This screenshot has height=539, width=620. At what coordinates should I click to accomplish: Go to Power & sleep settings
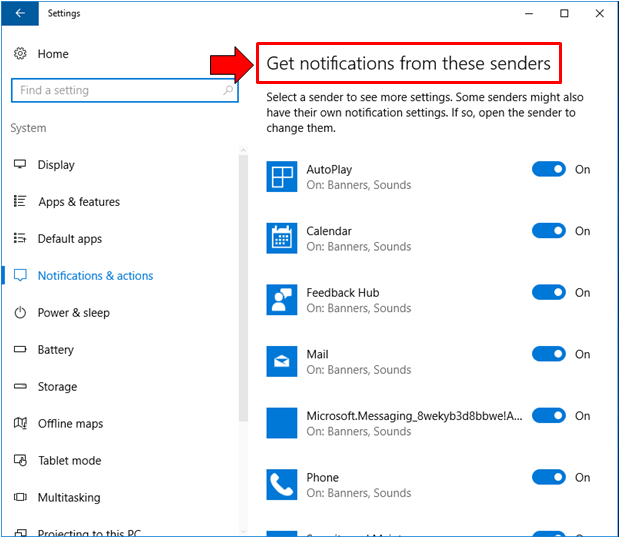pos(73,313)
